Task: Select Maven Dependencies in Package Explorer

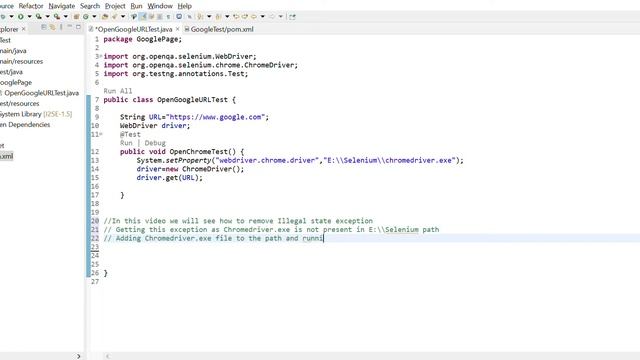Action: [25, 125]
